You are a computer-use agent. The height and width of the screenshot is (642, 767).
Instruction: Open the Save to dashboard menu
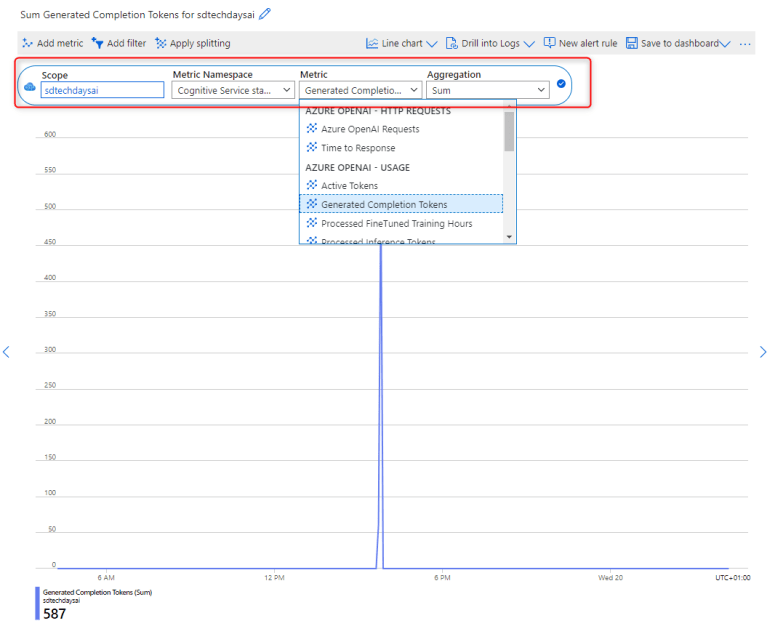pyautogui.click(x=678, y=44)
